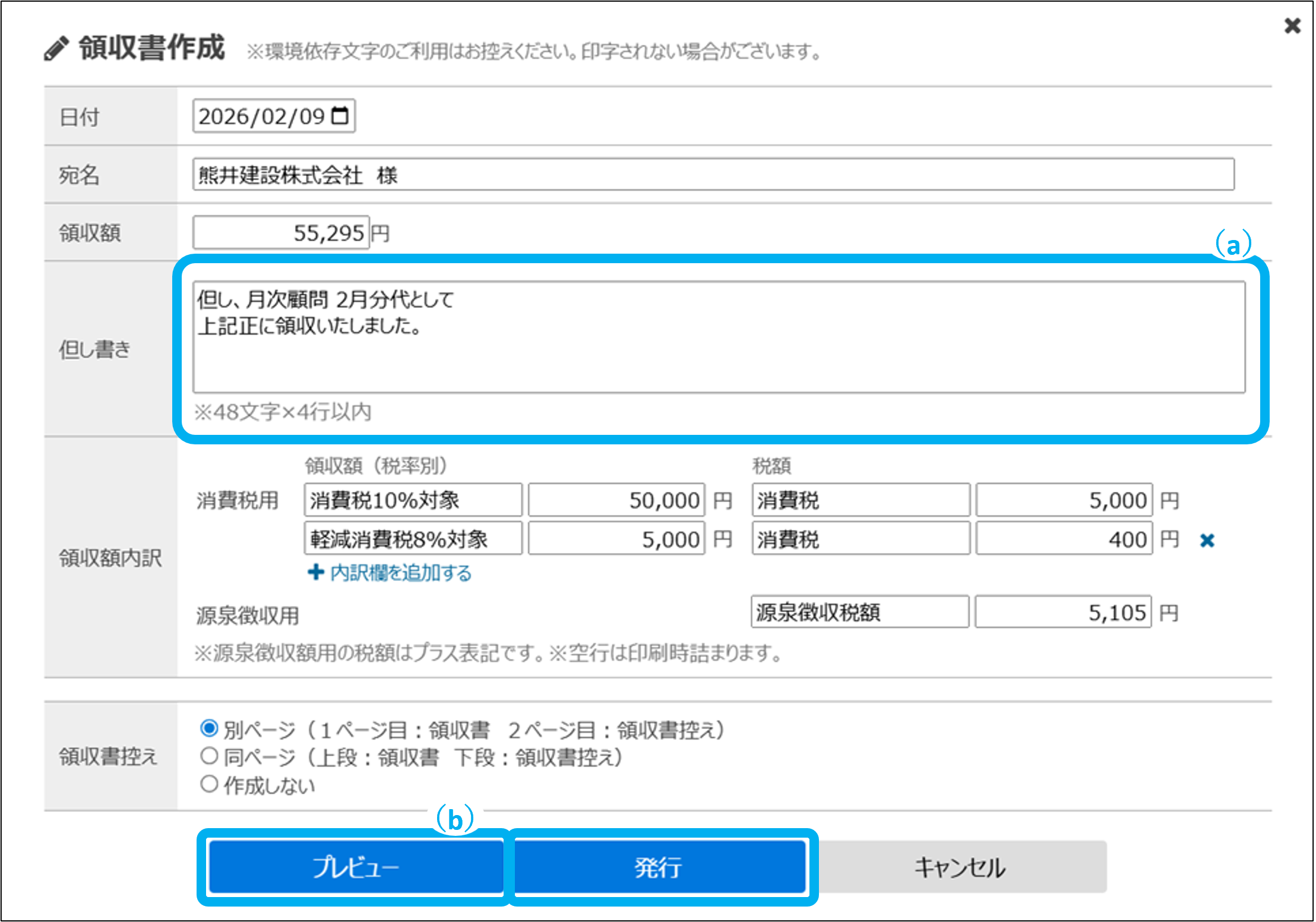This screenshot has width=1316, height=922.
Task: Delete the 8% reduced tax breakdown row
Action: click(x=1207, y=540)
